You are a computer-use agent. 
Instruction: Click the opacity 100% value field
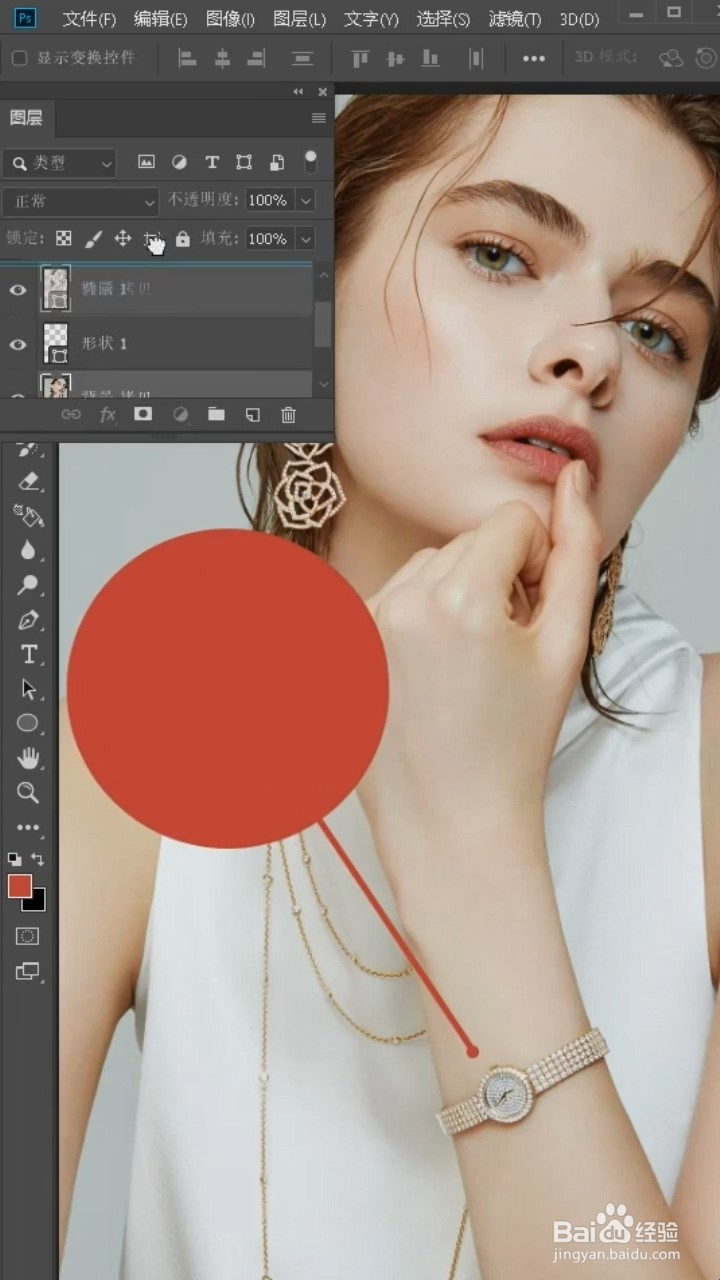click(268, 201)
